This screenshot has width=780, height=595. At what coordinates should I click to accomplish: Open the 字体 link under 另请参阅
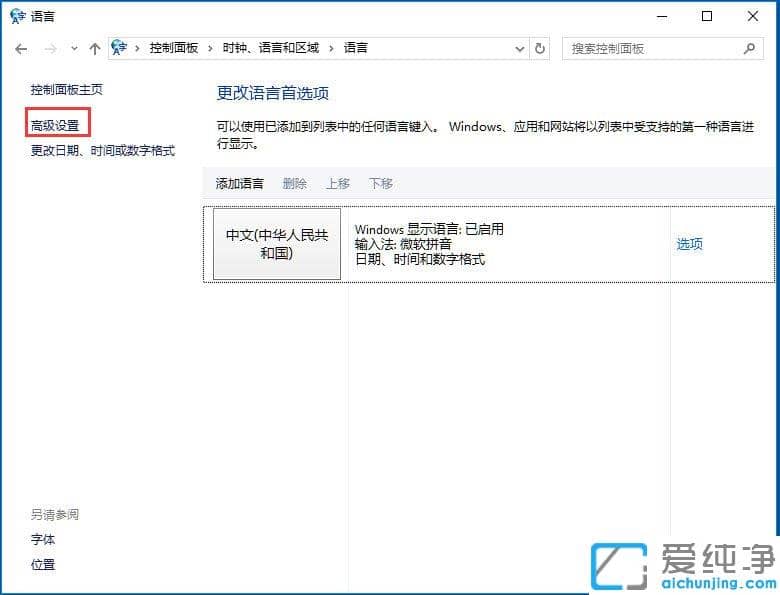click(x=43, y=540)
